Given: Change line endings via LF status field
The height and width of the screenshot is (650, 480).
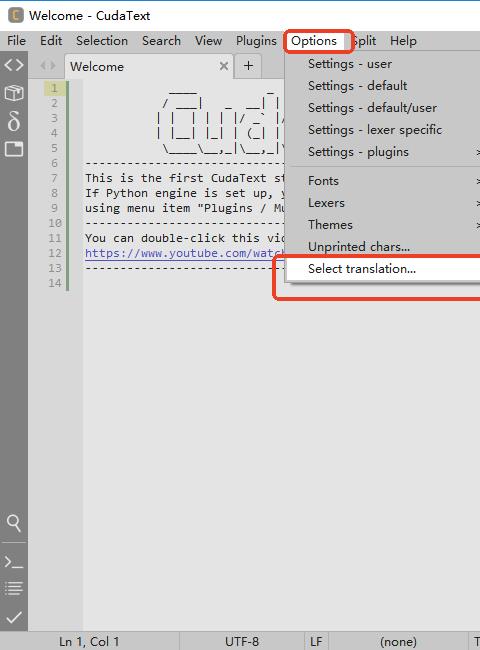Looking at the screenshot, I should click(x=316, y=641).
